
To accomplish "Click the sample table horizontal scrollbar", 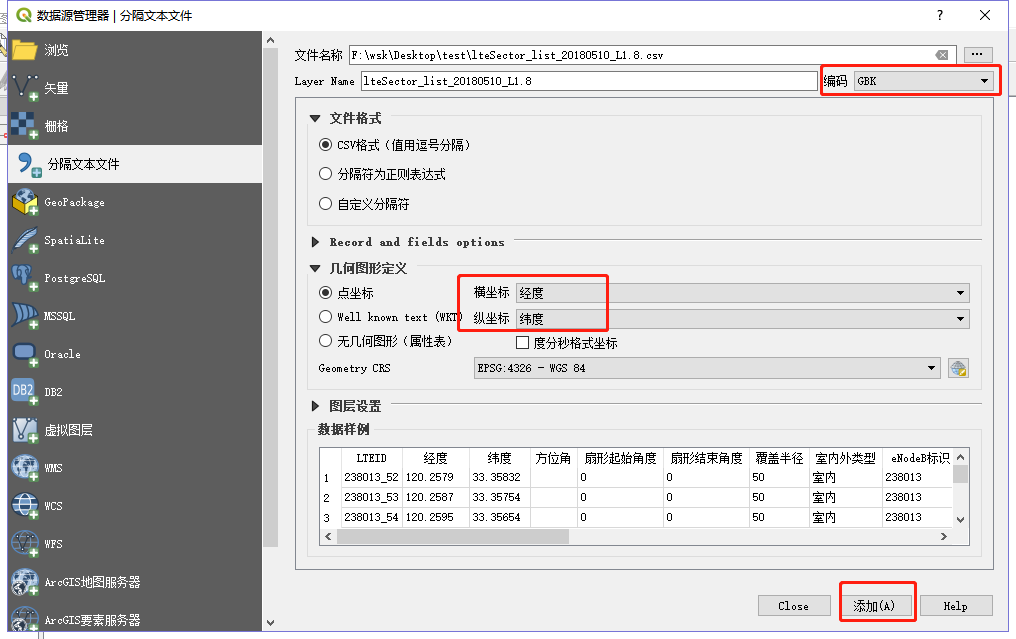I will click(x=453, y=537).
